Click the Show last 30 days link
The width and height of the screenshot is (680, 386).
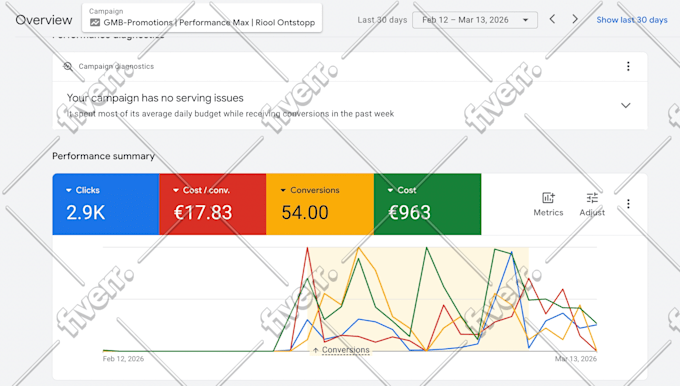[x=632, y=20]
